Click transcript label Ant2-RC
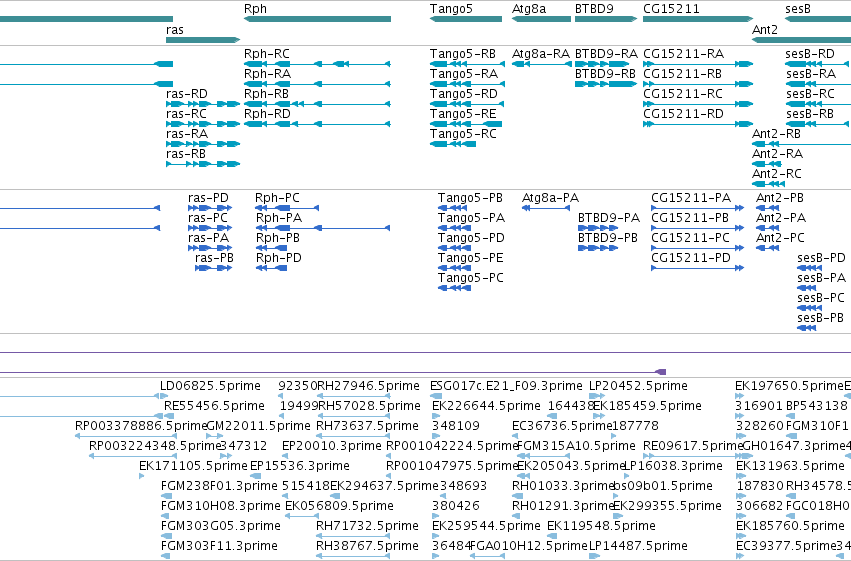 click(x=777, y=174)
